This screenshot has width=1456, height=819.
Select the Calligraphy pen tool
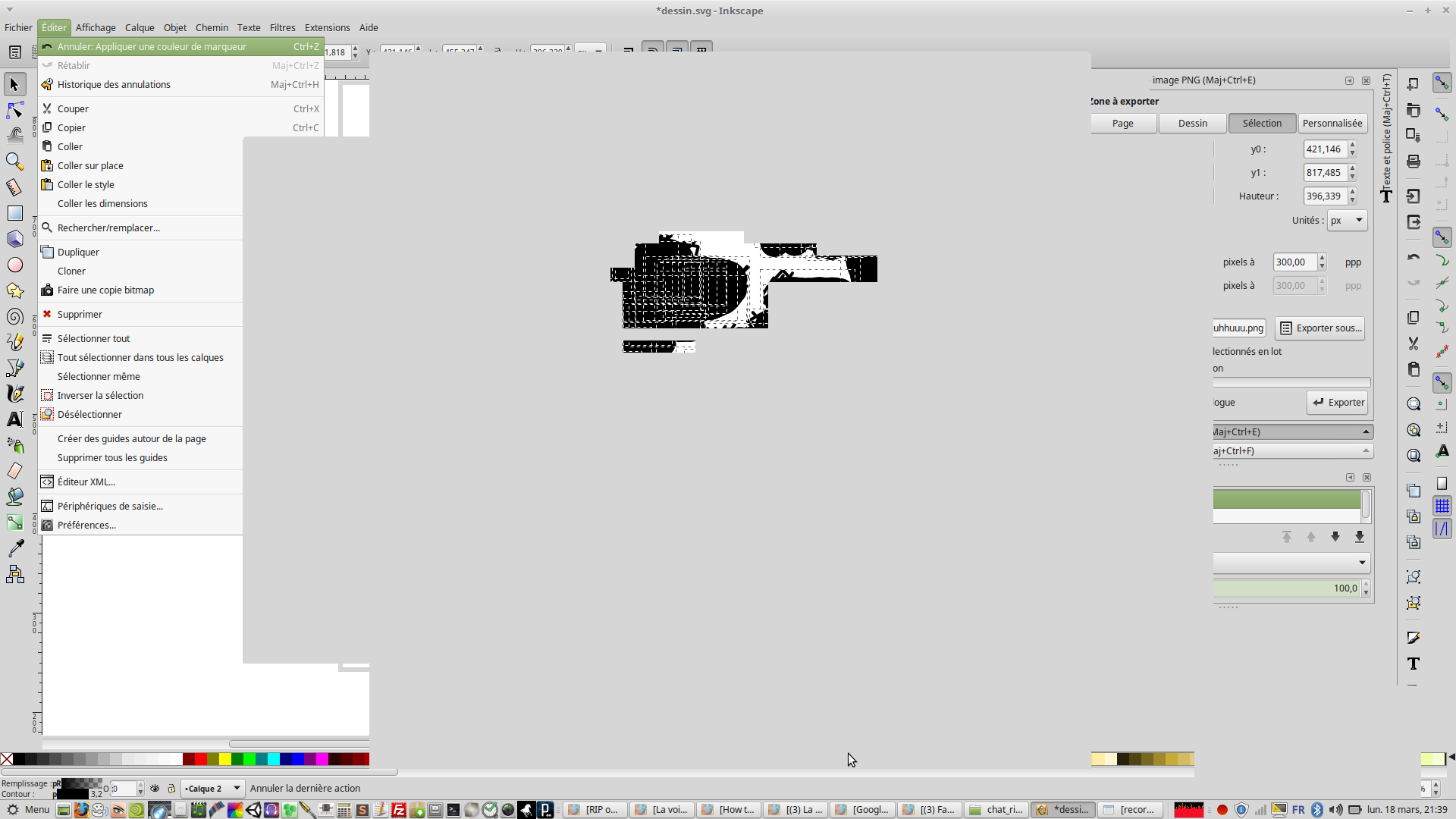[x=14, y=394]
